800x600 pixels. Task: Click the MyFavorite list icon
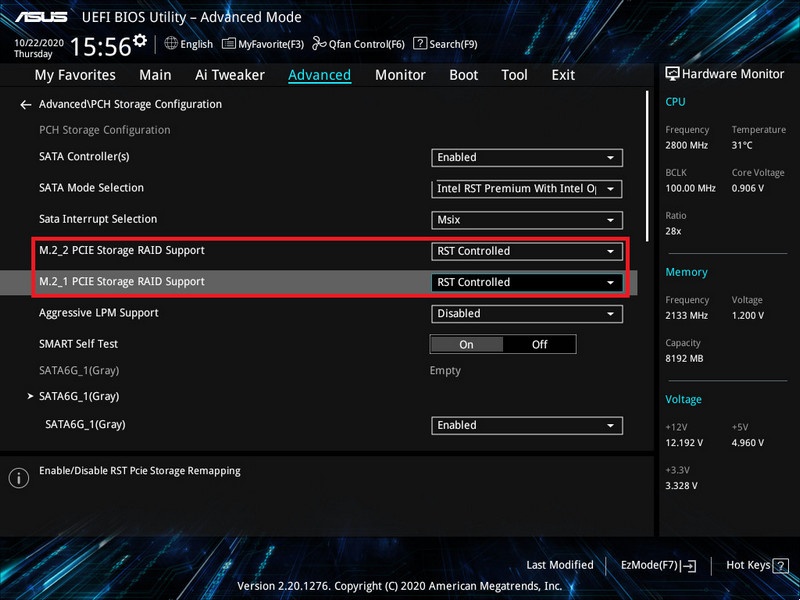(229, 44)
